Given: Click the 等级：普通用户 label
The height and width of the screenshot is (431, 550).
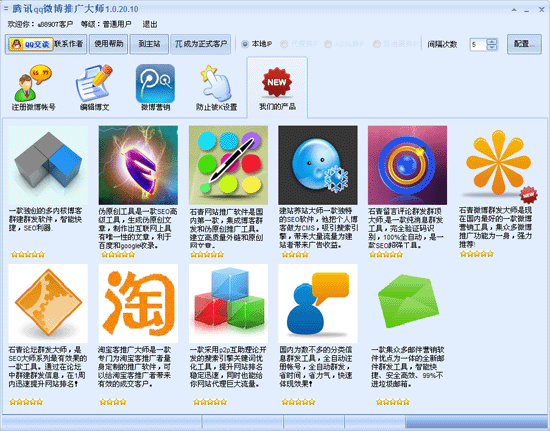Looking at the screenshot, I should click(x=106, y=24).
